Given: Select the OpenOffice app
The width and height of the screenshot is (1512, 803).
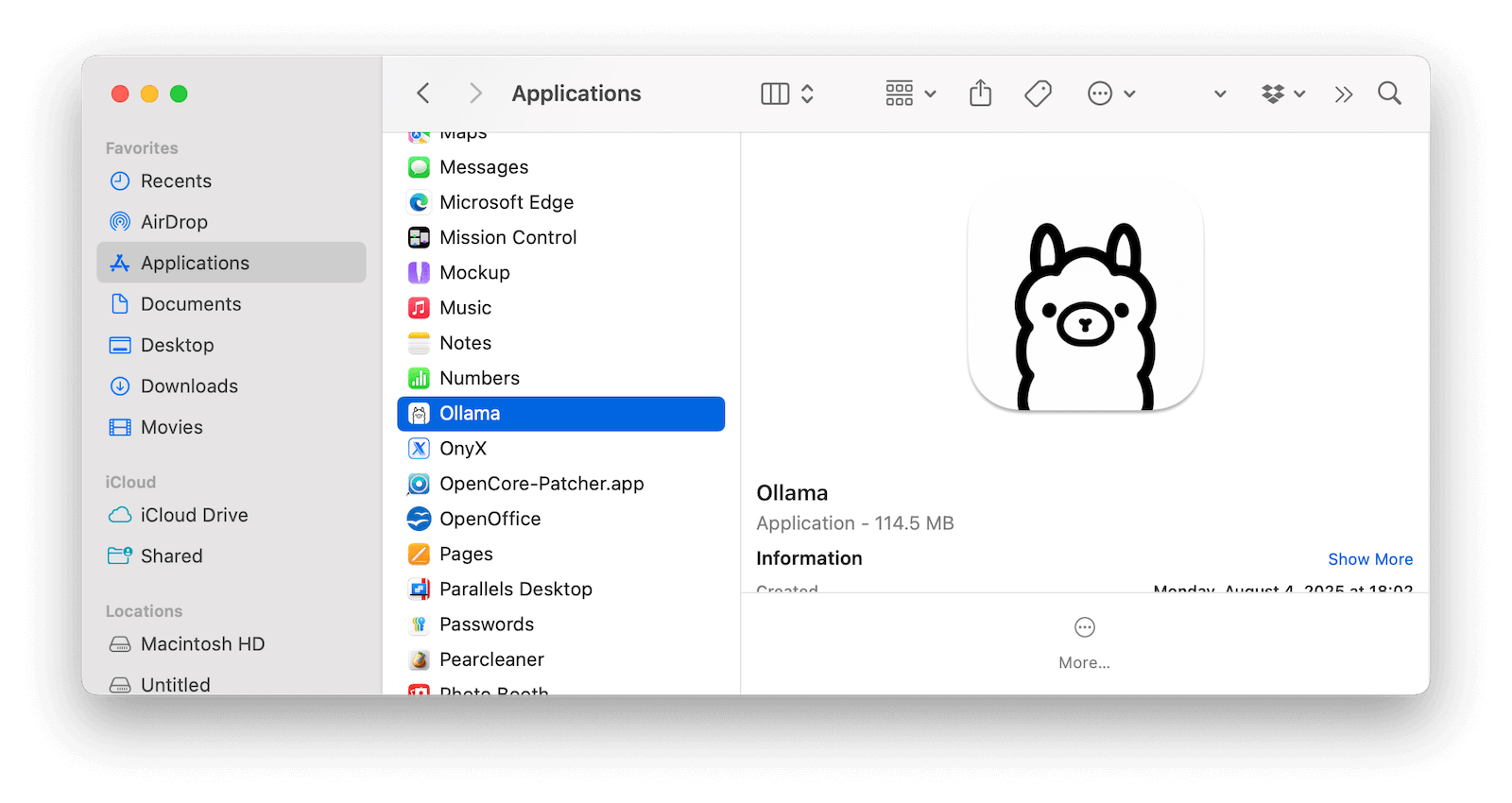Looking at the screenshot, I should [x=561, y=519].
